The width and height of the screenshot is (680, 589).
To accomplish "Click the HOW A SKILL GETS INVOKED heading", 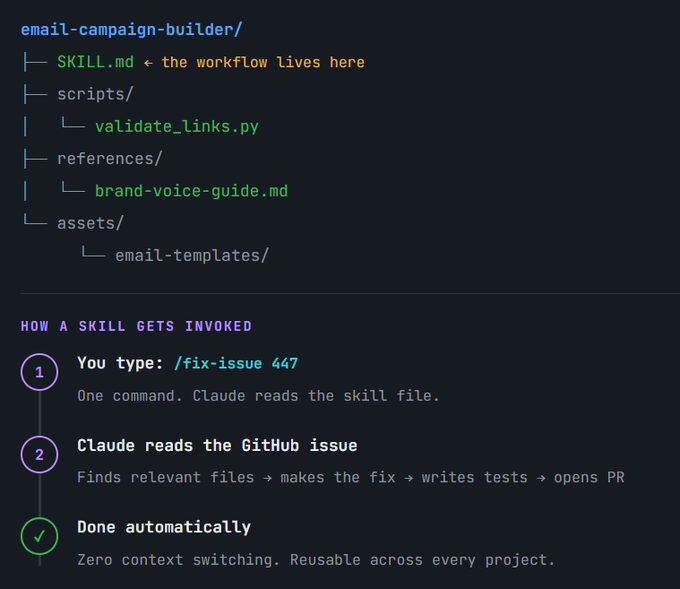I will (136, 326).
